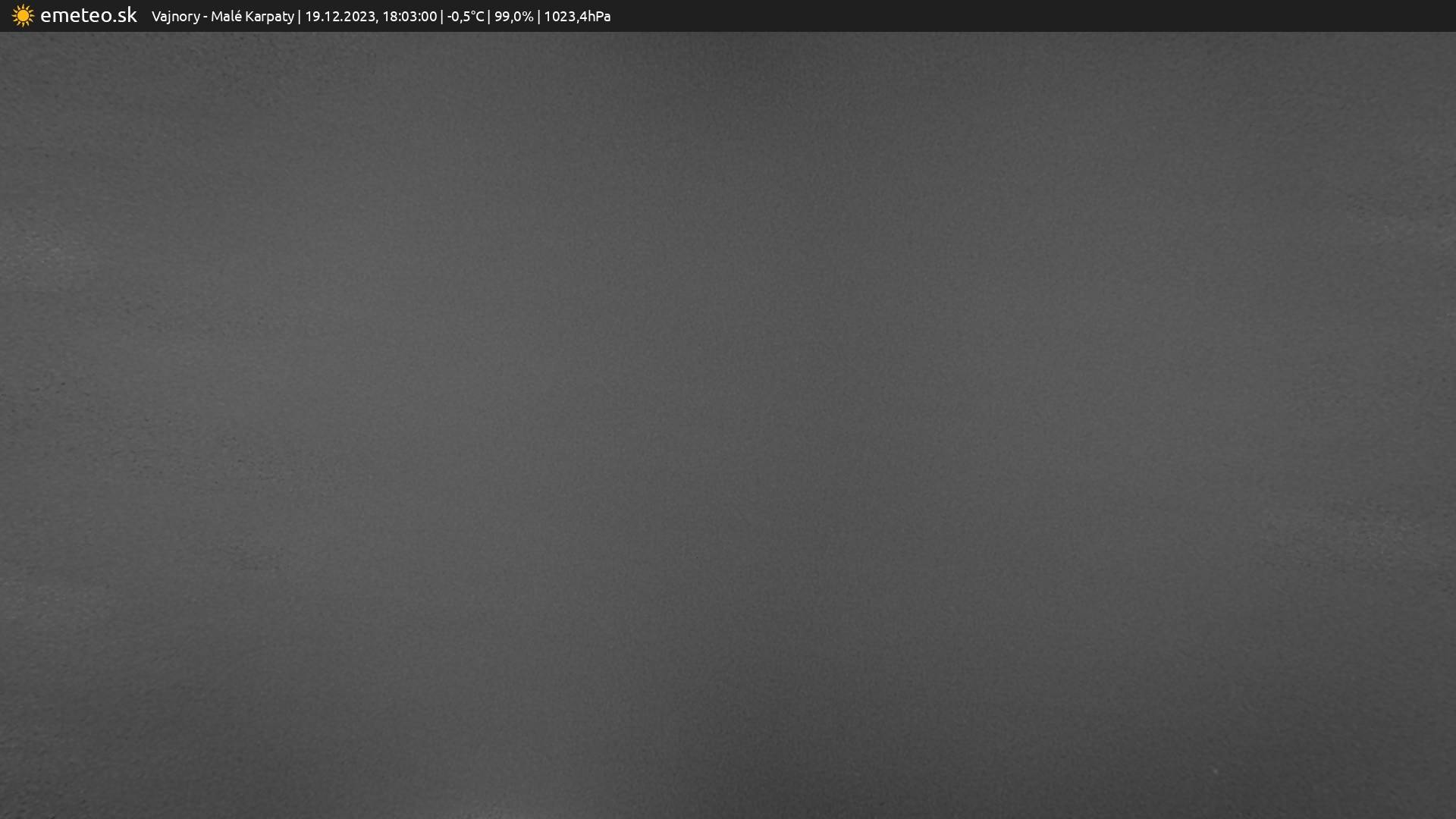Click the .sk suffix of the logo

[x=126, y=16]
